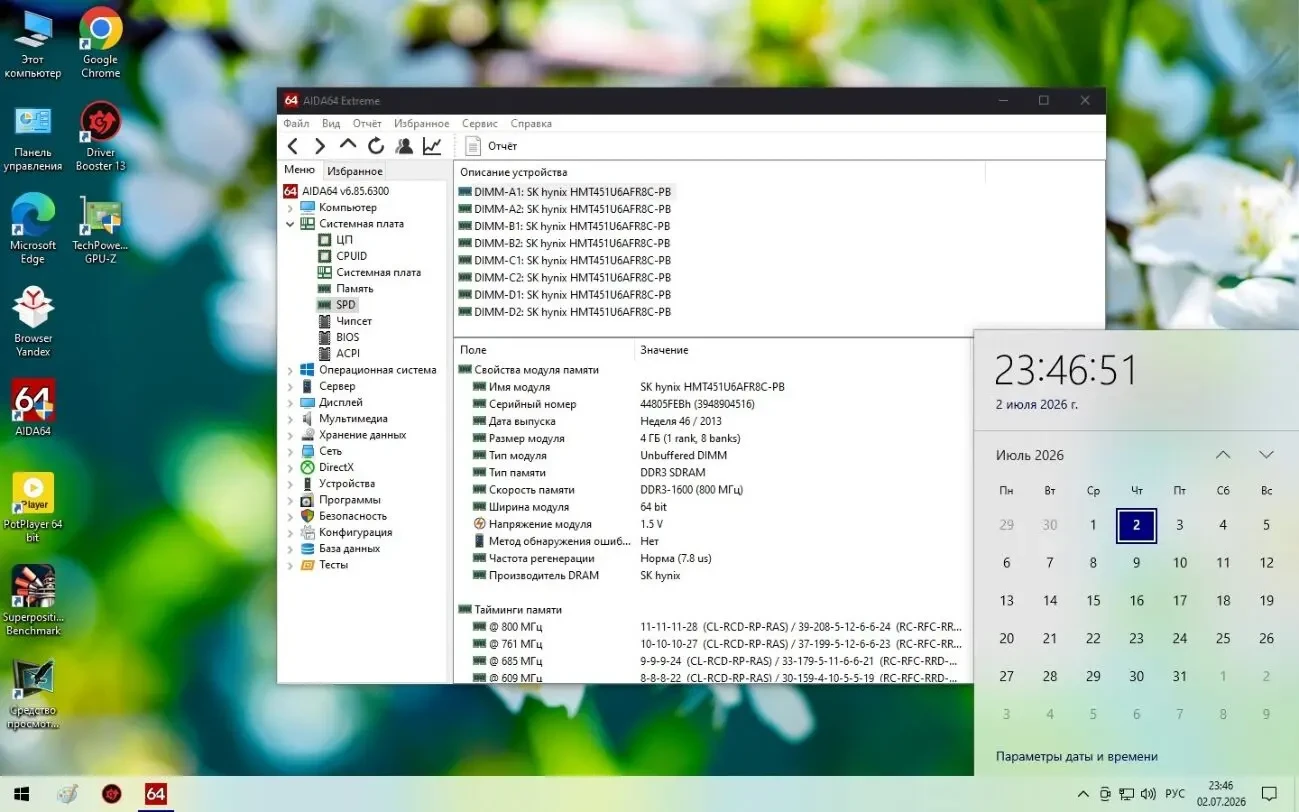Open the Сервис menu

point(480,124)
